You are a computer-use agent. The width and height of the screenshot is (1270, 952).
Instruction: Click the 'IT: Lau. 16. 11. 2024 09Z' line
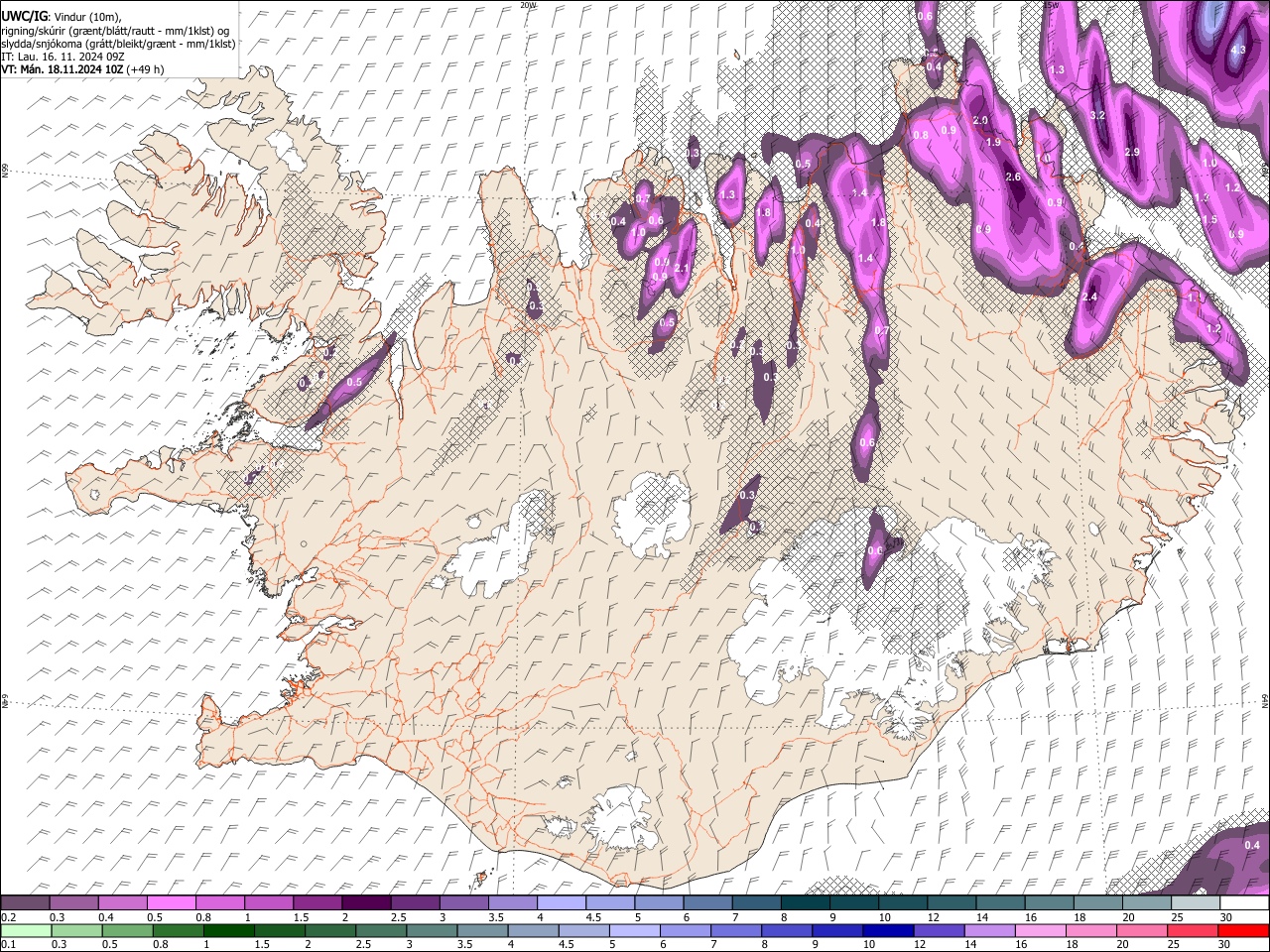[x=63, y=57]
